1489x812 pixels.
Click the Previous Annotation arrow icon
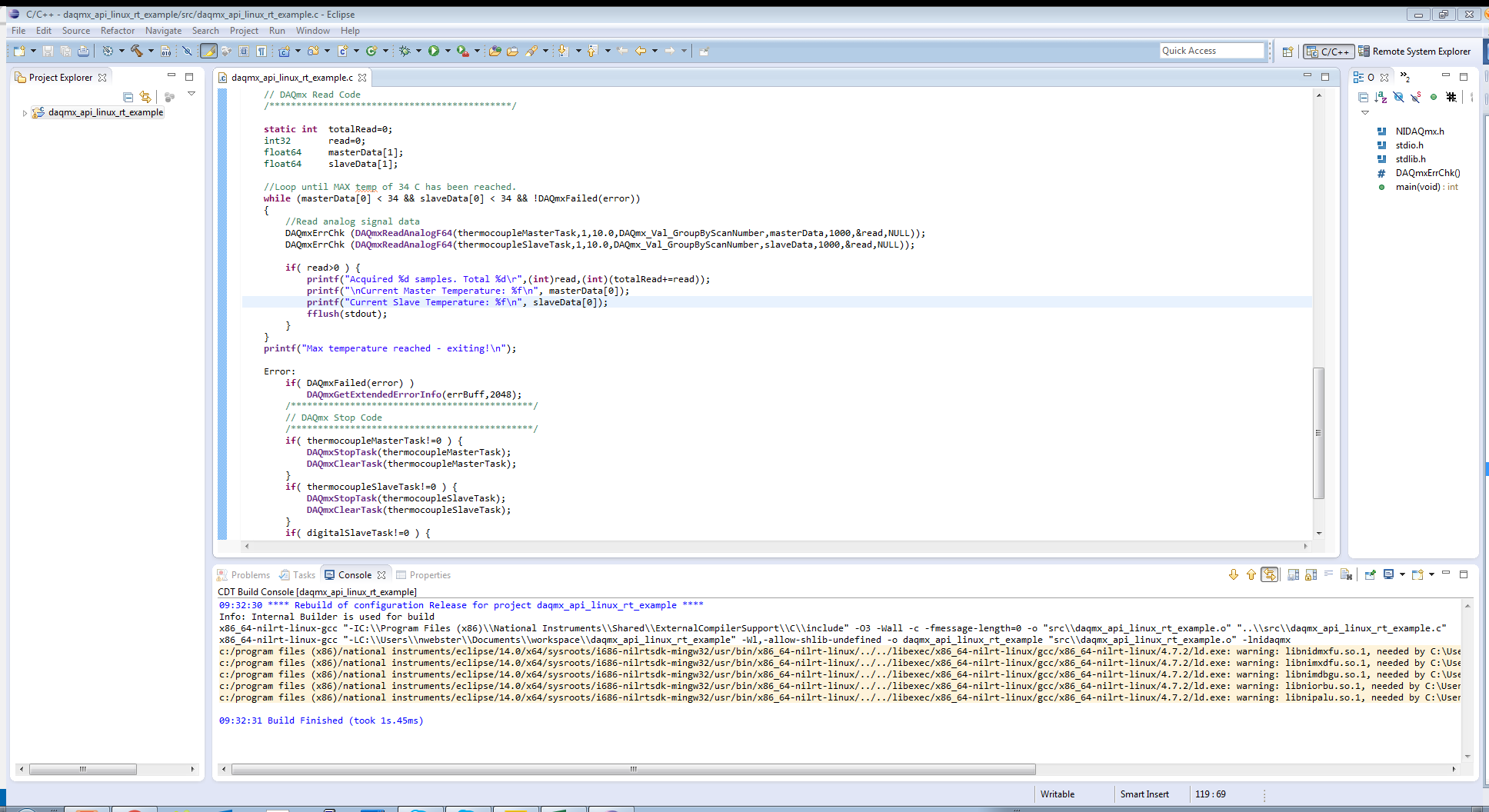click(592, 51)
